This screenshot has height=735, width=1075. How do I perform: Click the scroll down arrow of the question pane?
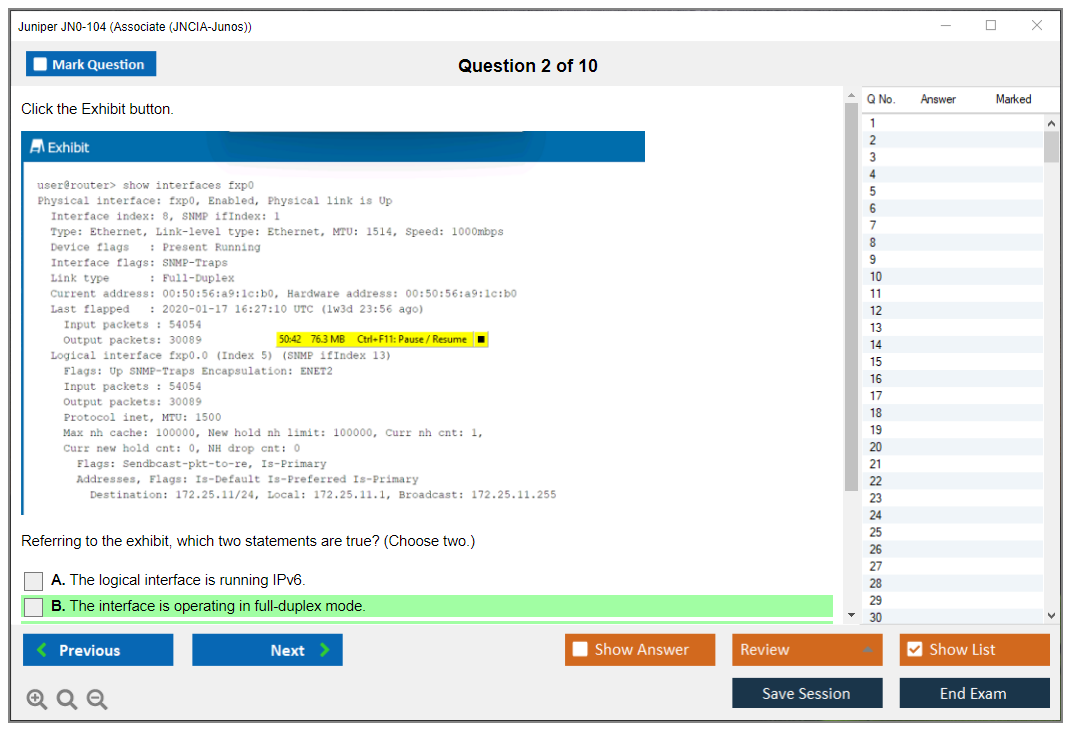click(851, 614)
